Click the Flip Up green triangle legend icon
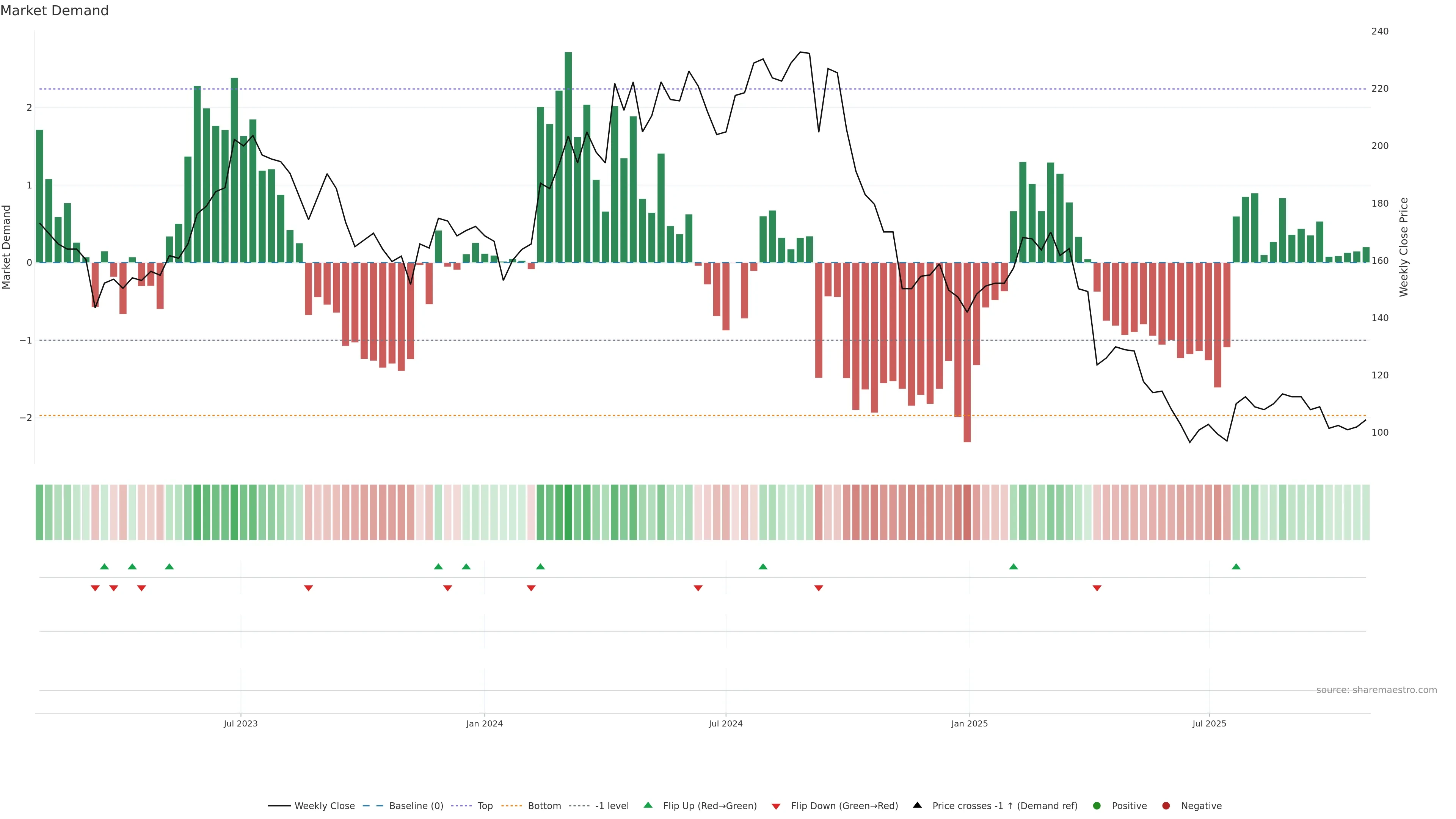 (648, 805)
